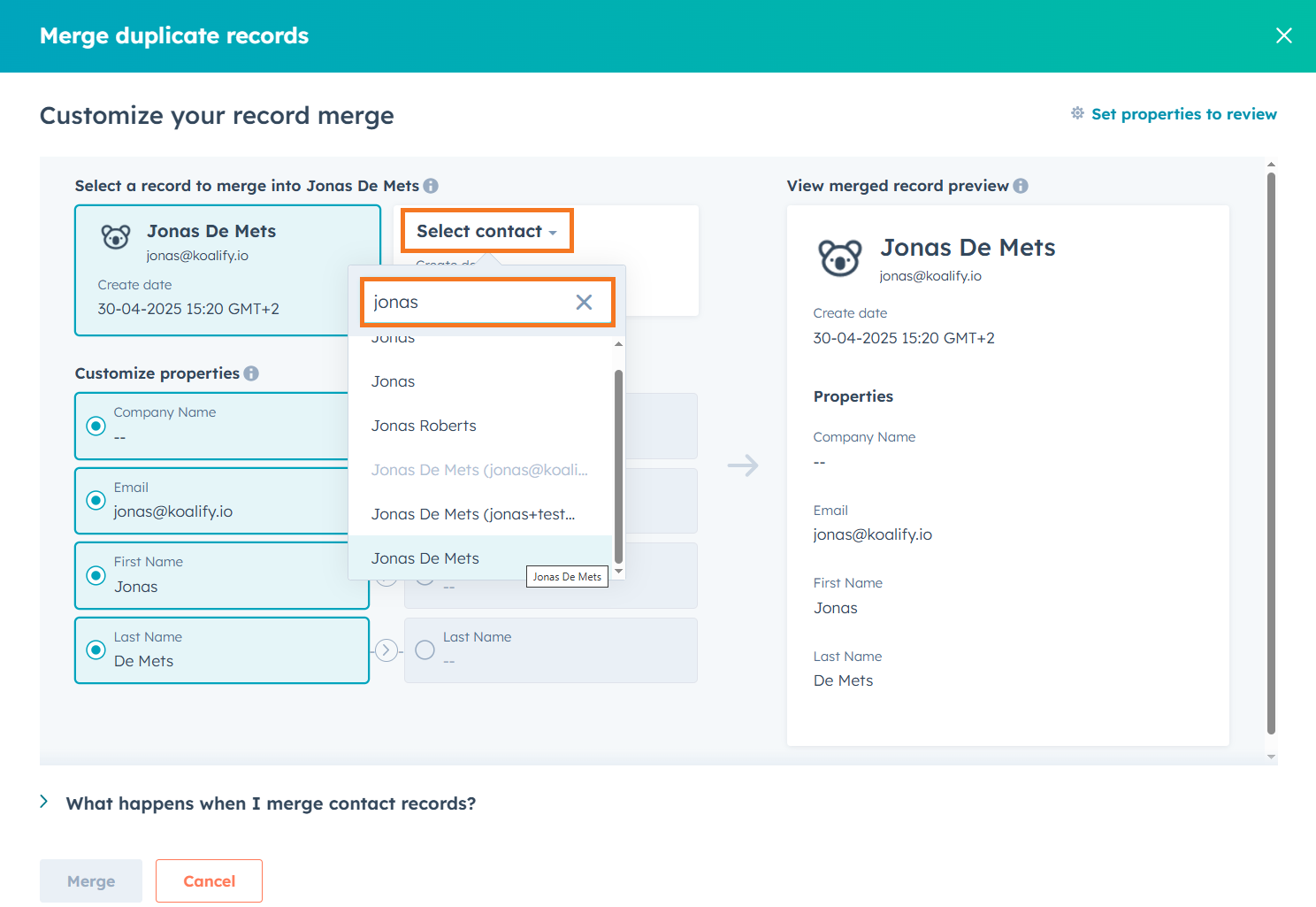Select the Company Name radio button

[x=96, y=426]
